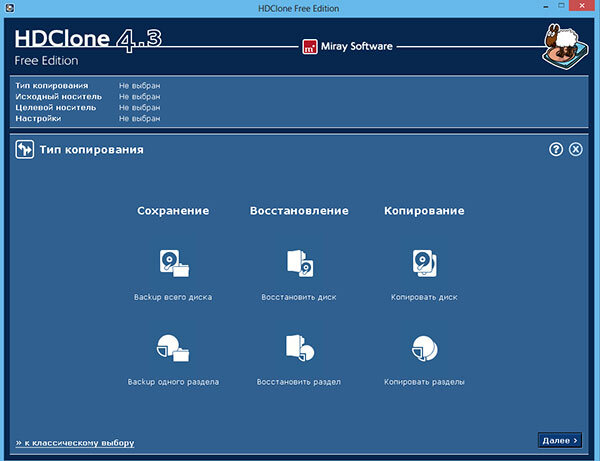Select the Backup всего диска icon
Screen dimensions: 600x461
coord(174,263)
